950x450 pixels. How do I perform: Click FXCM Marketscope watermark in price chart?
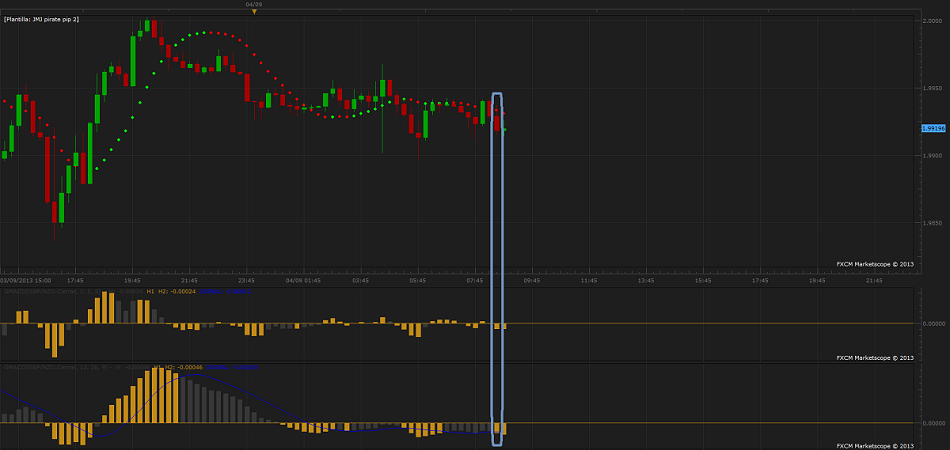(875, 264)
